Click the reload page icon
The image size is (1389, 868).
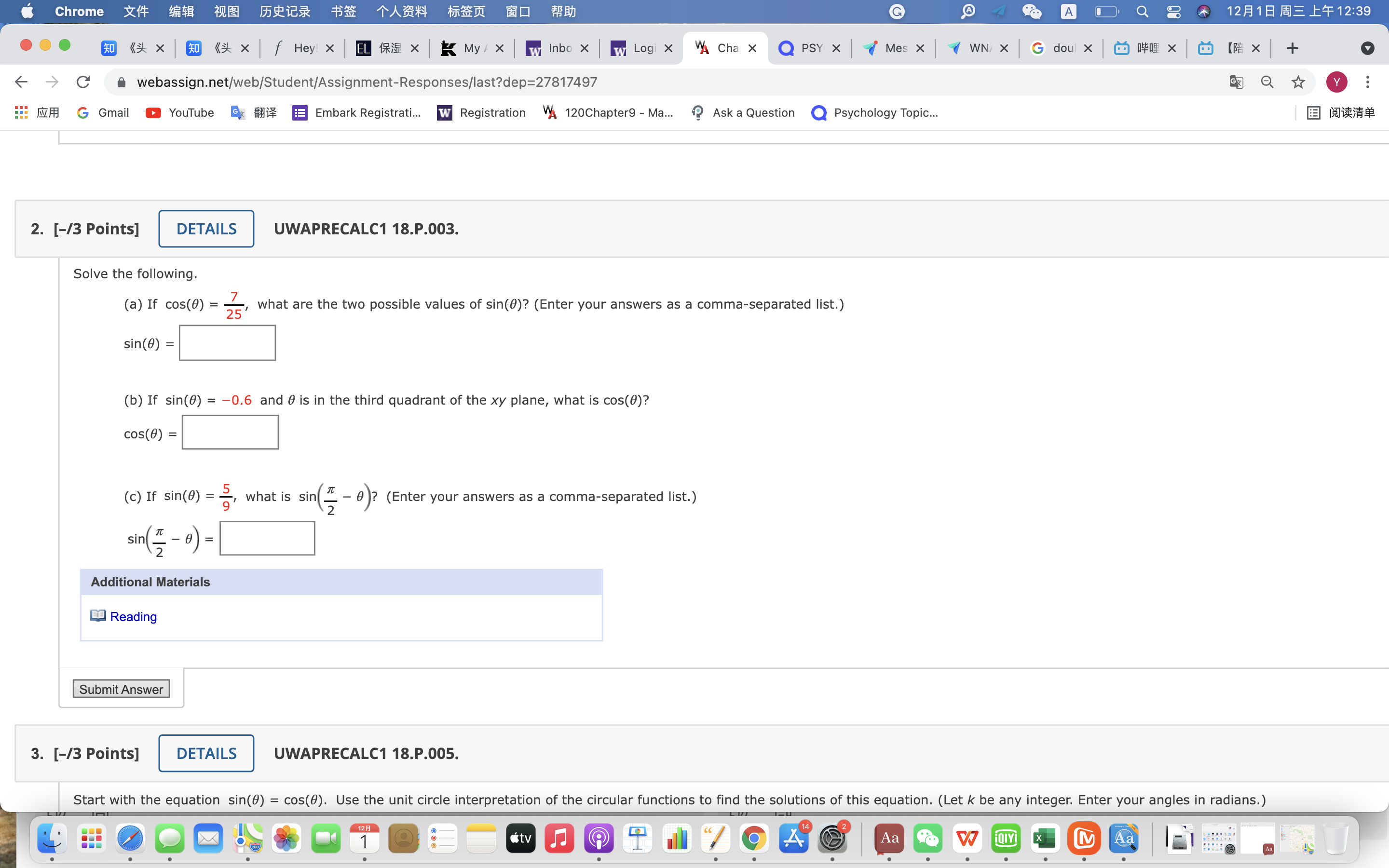pos(83,82)
